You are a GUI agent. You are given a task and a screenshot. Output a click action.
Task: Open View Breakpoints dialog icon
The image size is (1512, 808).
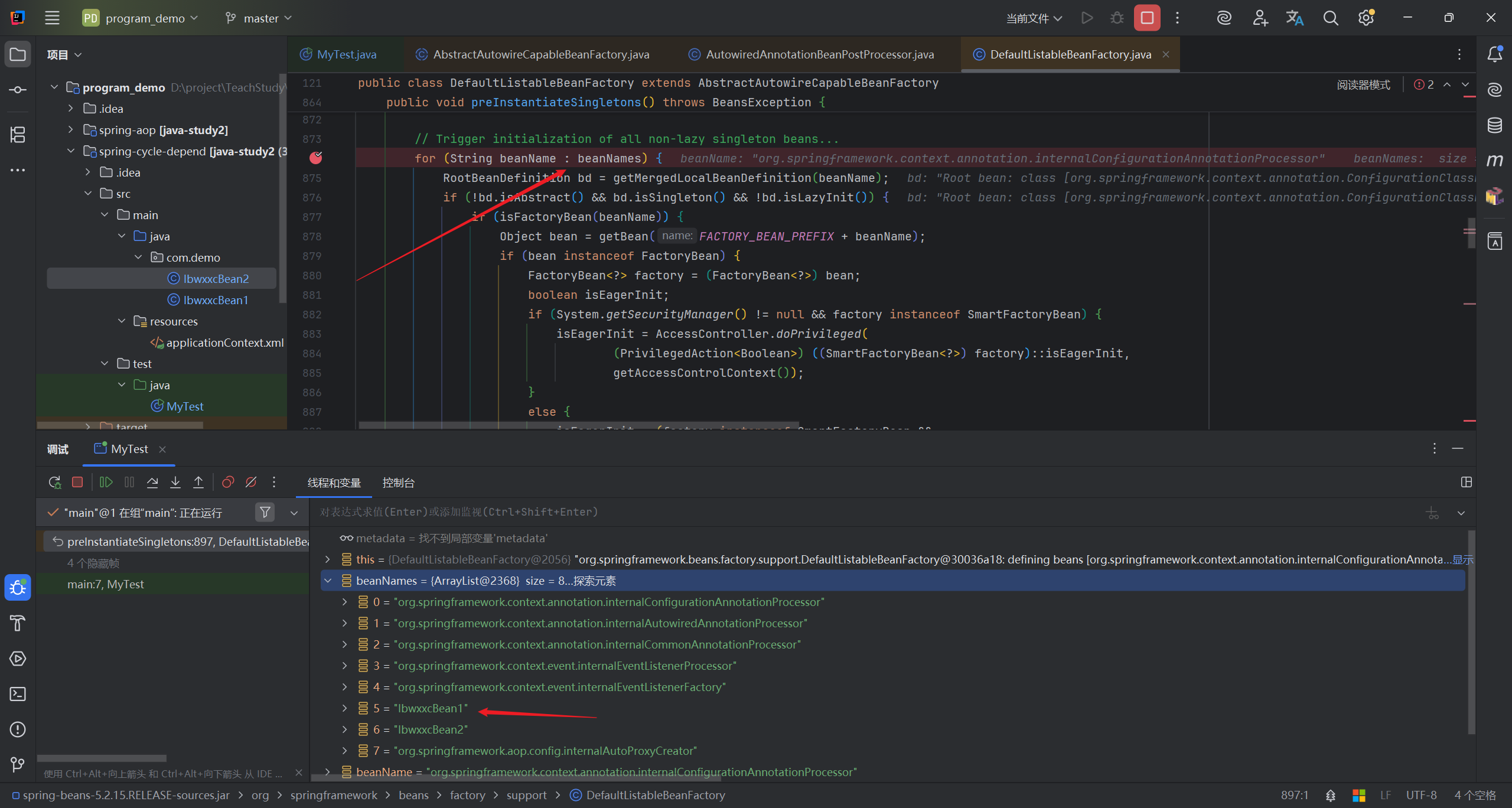pyautogui.click(x=228, y=482)
